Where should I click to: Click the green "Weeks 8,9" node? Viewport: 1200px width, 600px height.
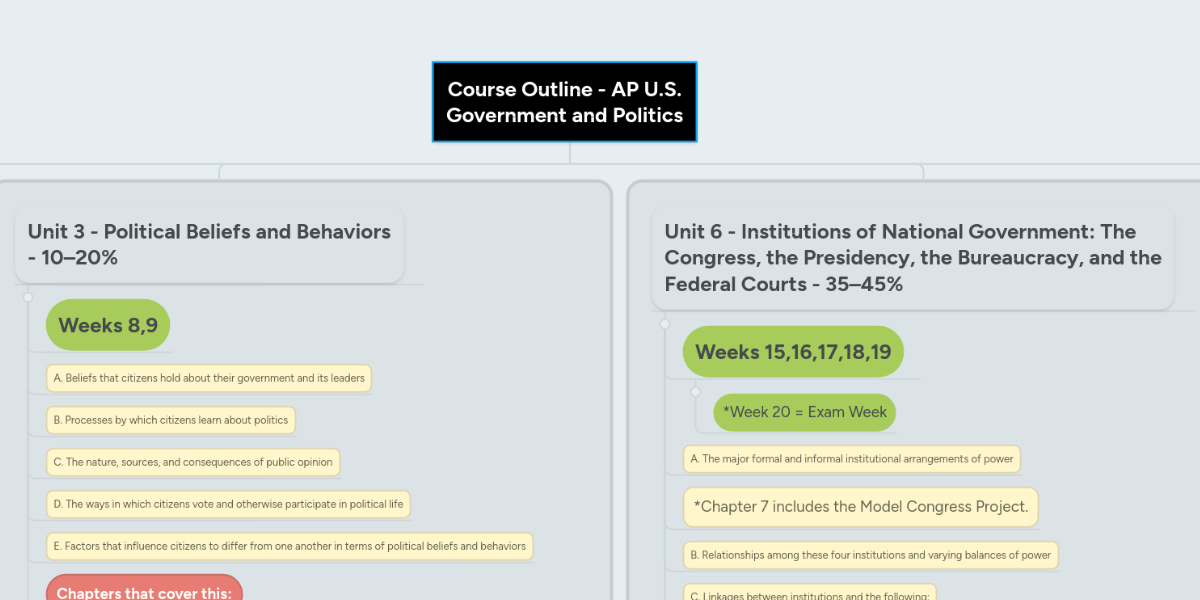click(107, 324)
